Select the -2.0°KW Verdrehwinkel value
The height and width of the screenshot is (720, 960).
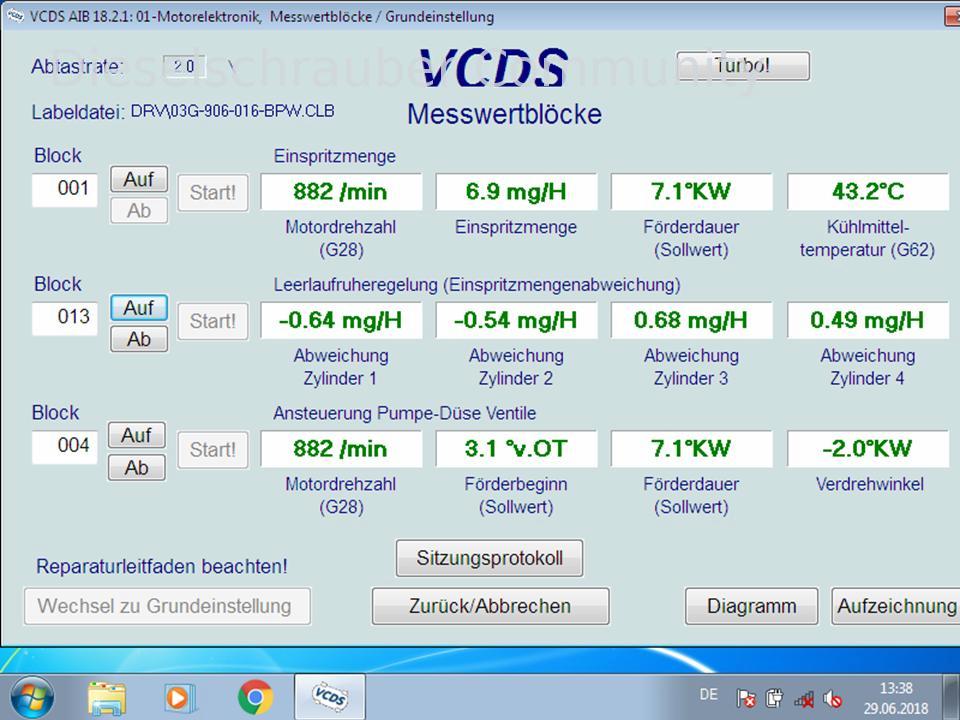pyautogui.click(x=868, y=449)
